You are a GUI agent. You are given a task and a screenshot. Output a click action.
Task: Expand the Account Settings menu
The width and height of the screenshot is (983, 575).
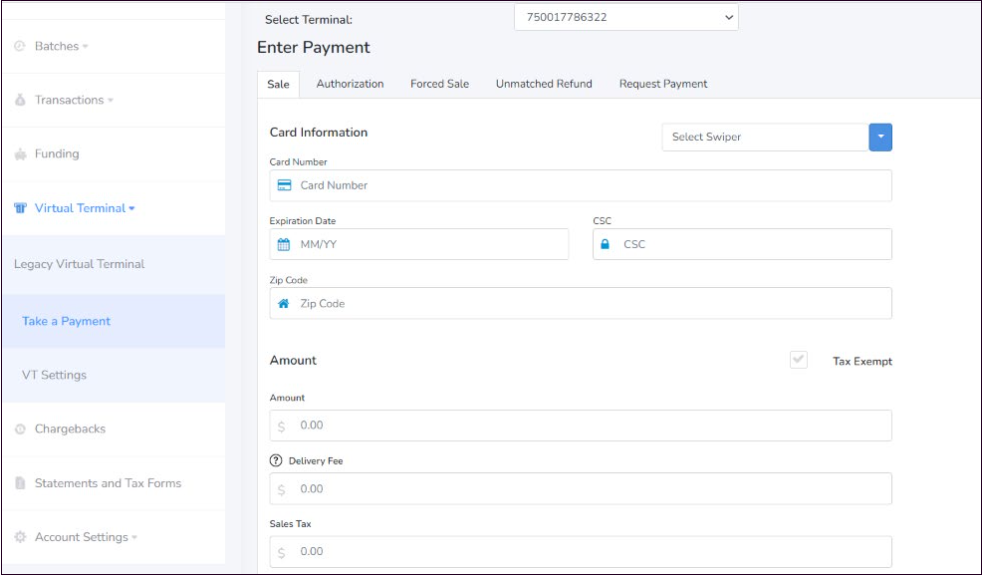tap(86, 537)
